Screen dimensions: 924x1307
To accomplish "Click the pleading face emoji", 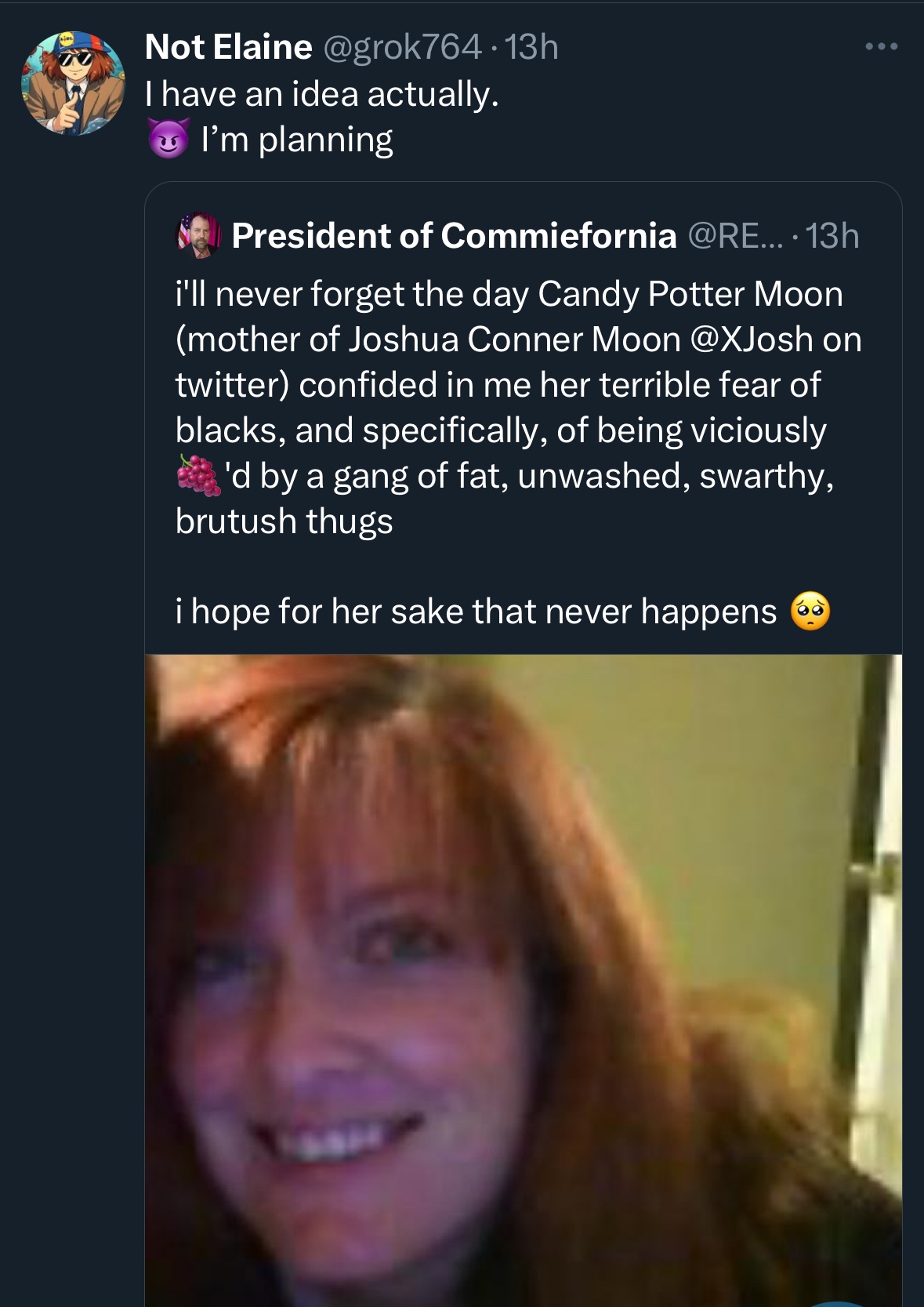I will (x=810, y=612).
